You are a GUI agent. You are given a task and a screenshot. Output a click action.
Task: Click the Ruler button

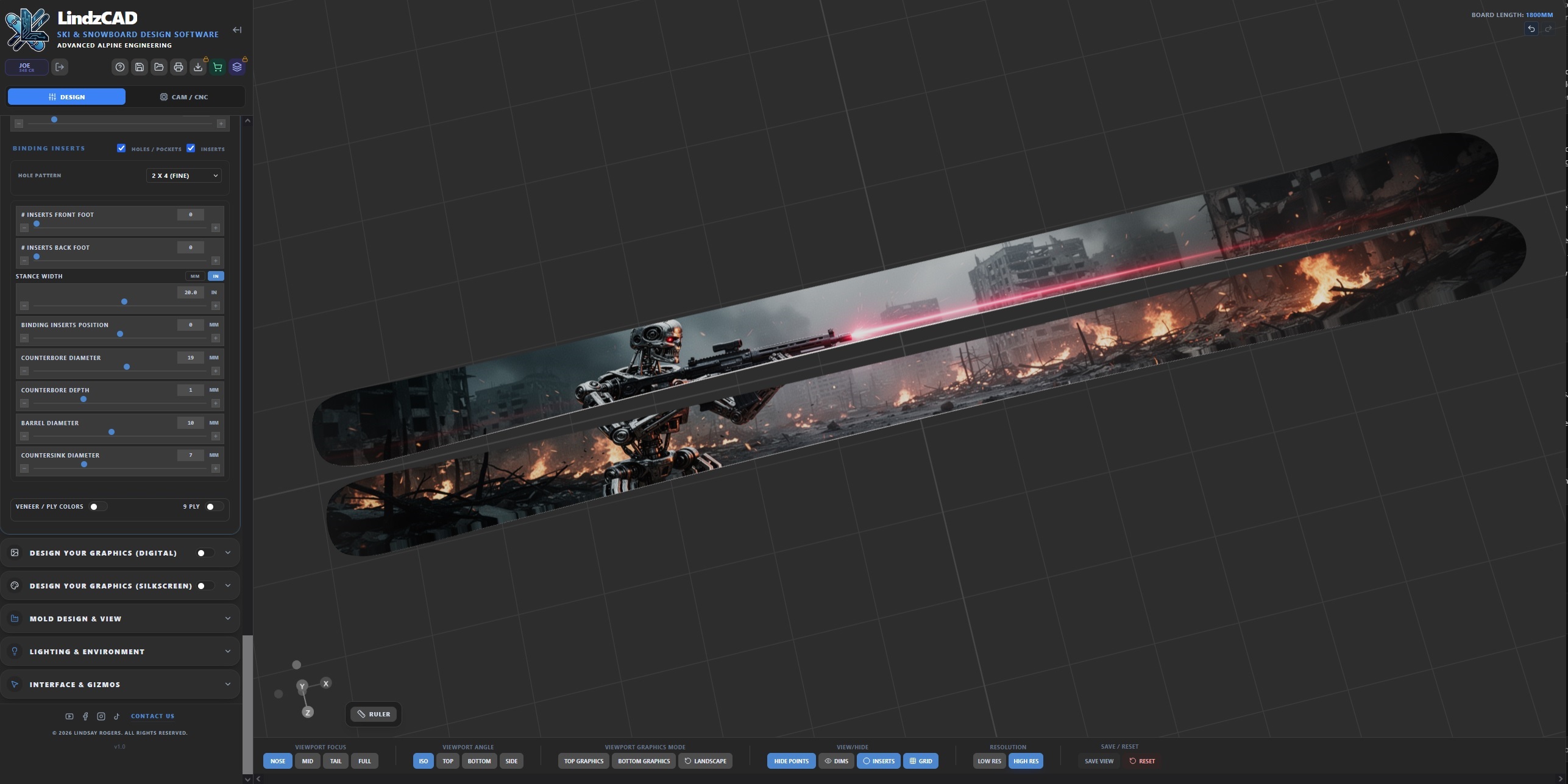(x=374, y=714)
